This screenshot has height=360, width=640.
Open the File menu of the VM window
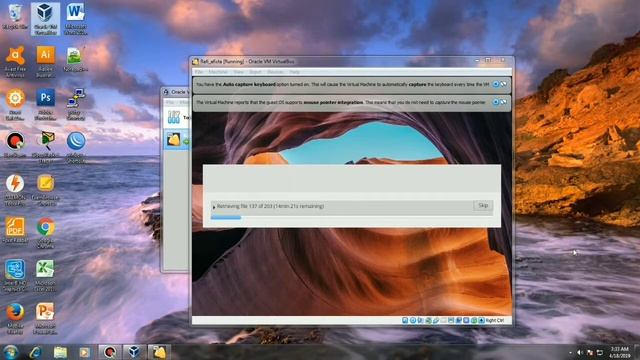click(x=199, y=72)
